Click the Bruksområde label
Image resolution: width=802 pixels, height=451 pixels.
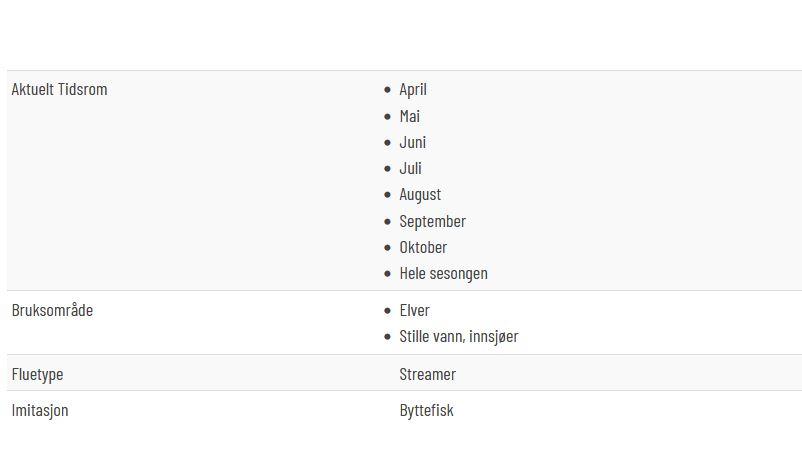pos(52,310)
